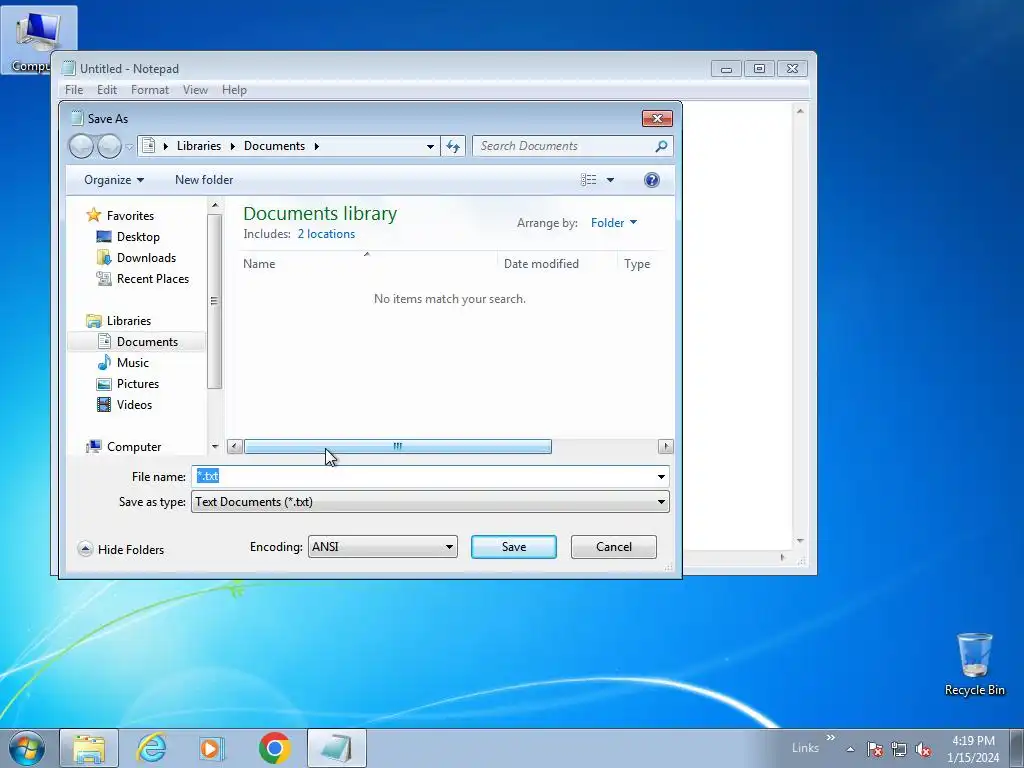Click the search magnifier icon
Image resolution: width=1024 pixels, height=768 pixels.
[661, 146]
